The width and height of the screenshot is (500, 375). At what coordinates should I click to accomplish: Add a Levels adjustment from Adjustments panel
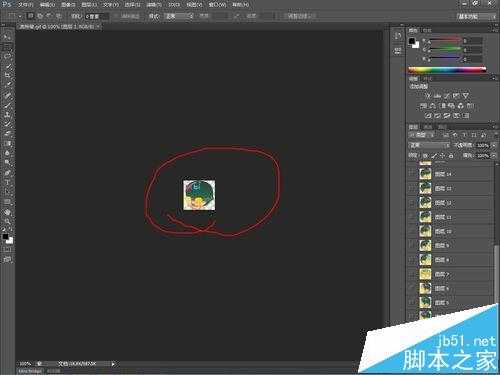437,96
